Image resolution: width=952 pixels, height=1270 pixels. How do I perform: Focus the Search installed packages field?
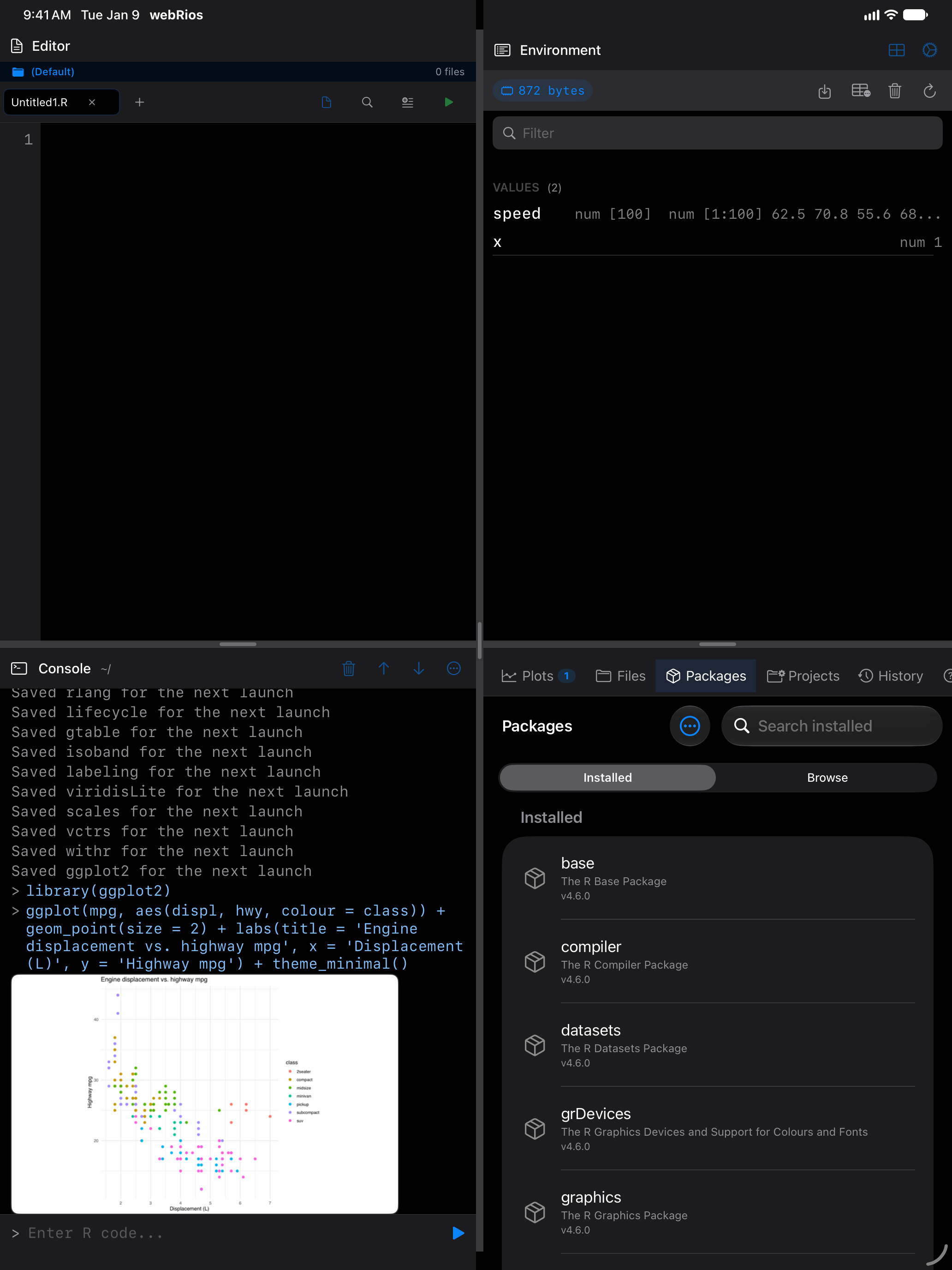click(x=832, y=726)
